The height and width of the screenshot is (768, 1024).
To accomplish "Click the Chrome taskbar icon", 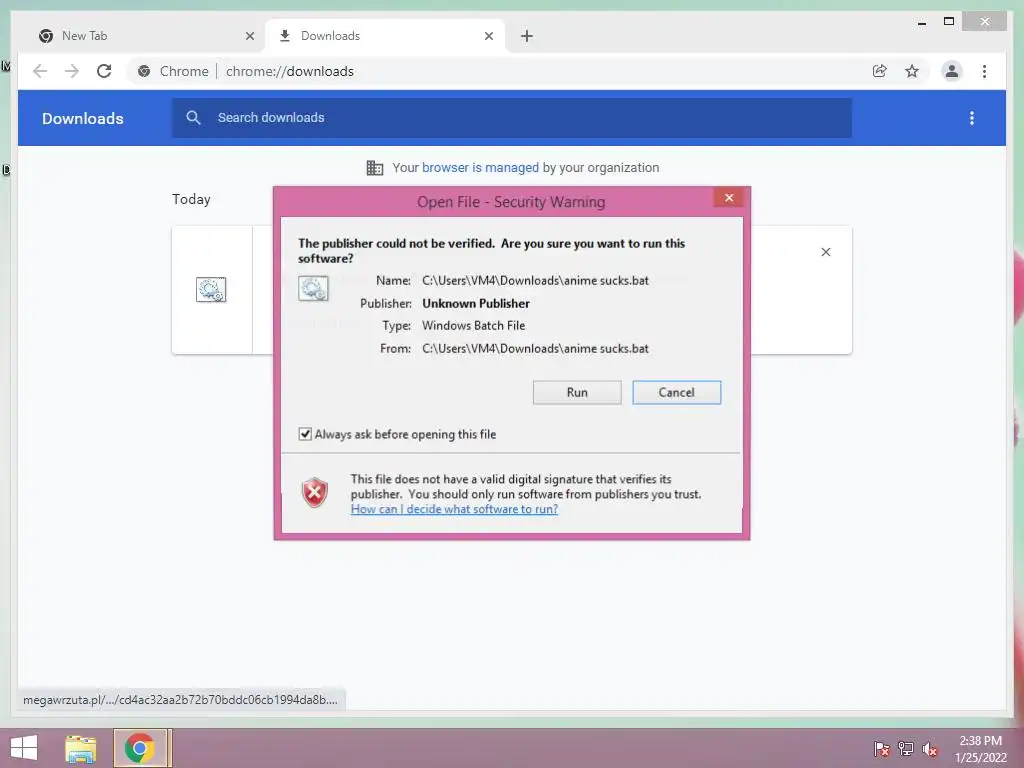I will click(x=140, y=748).
